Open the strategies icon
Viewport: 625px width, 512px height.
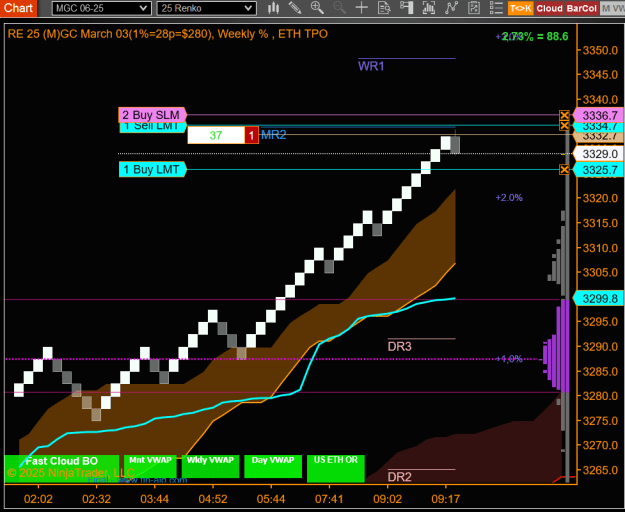point(474,8)
